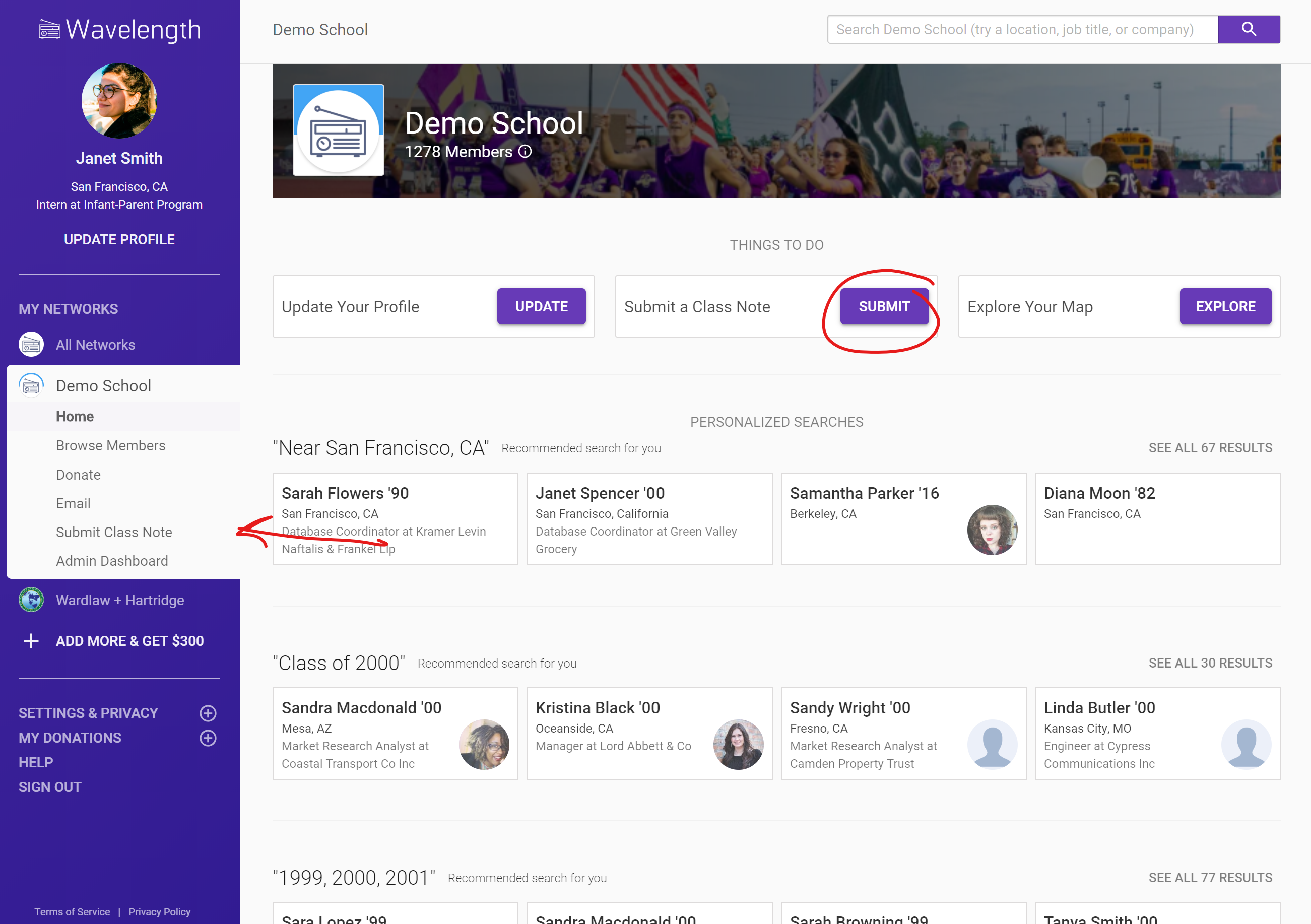Go to the Admin Dashboard
The image size is (1311, 924).
pyautogui.click(x=112, y=560)
